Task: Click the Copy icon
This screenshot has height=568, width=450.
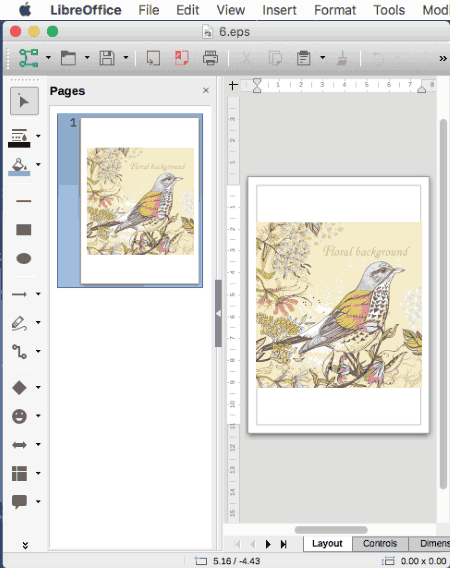Action: pos(275,58)
